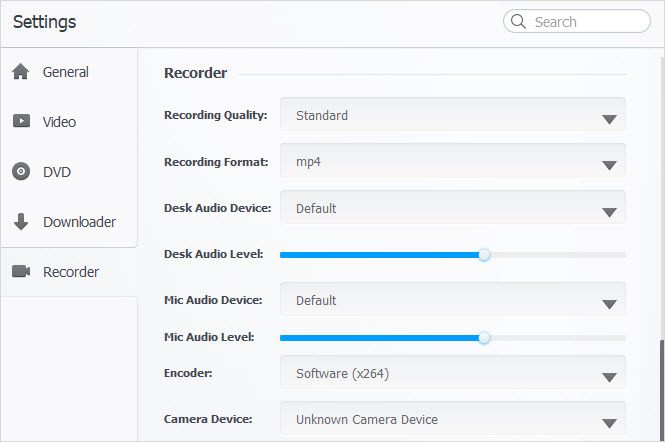Select the Downloader settings tab
This screenshot has height=442, width=665.
click(79, 222)
